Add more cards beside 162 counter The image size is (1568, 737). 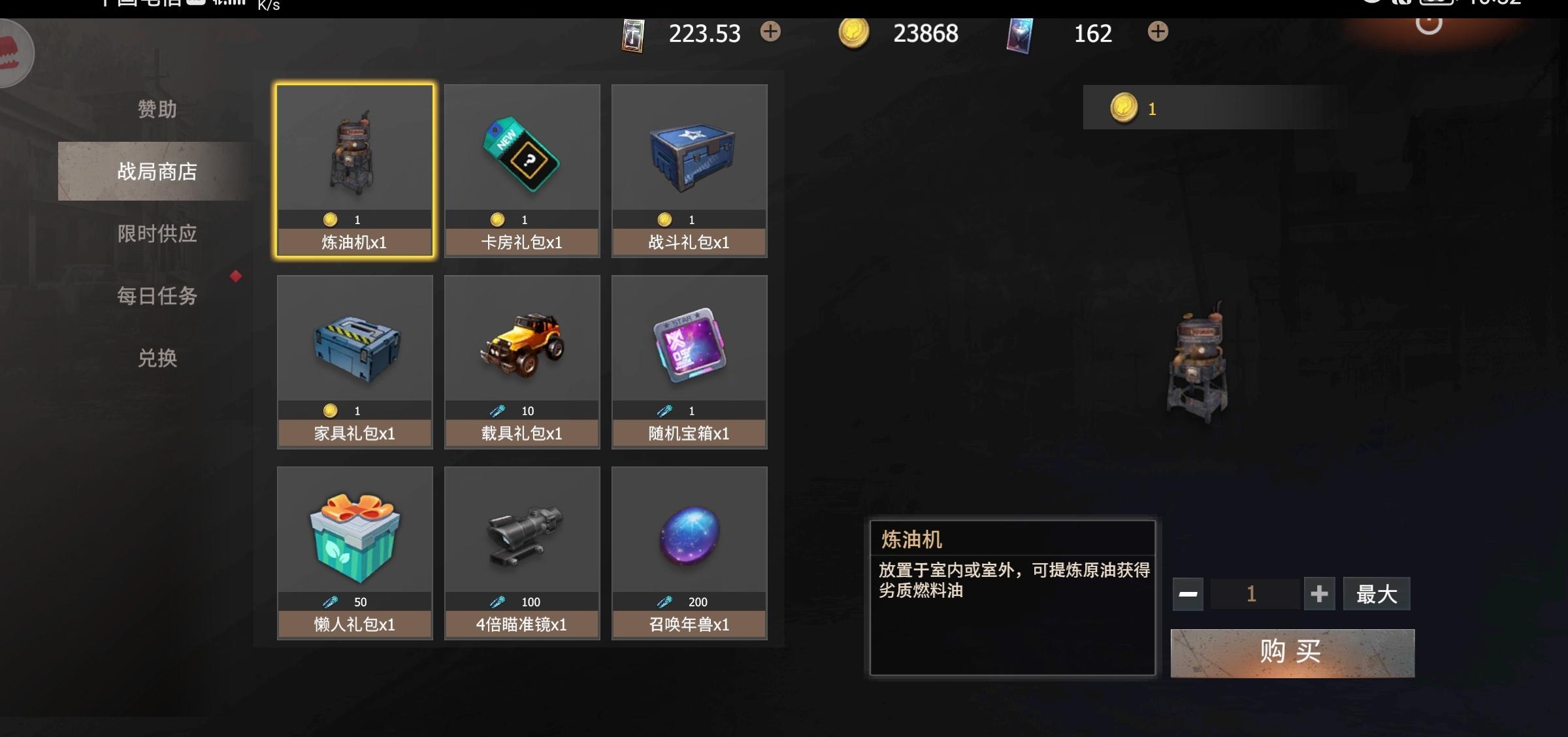tap(1158, 31)
